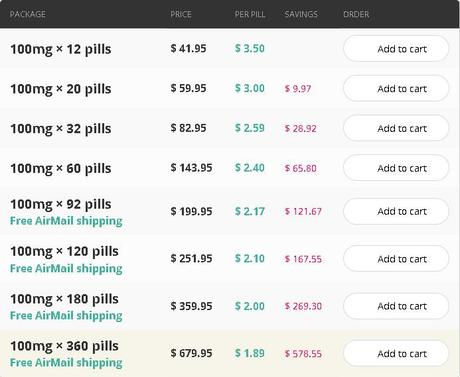The image size is (460, 377).
Task: Select the $ 41.95 price text
Action: pyautogui.click(x=188, y=49)
